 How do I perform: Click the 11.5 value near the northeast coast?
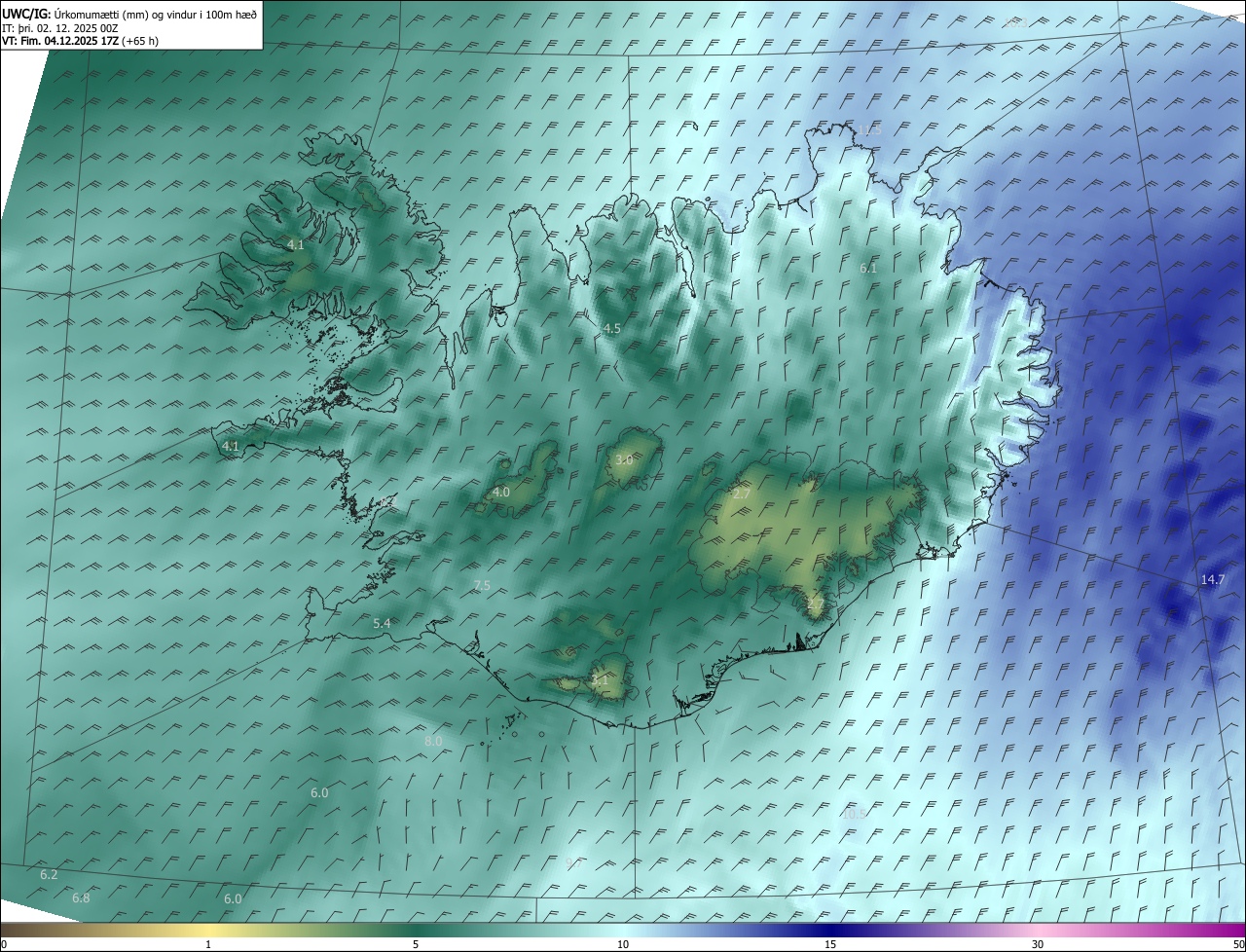pos(869,129)
